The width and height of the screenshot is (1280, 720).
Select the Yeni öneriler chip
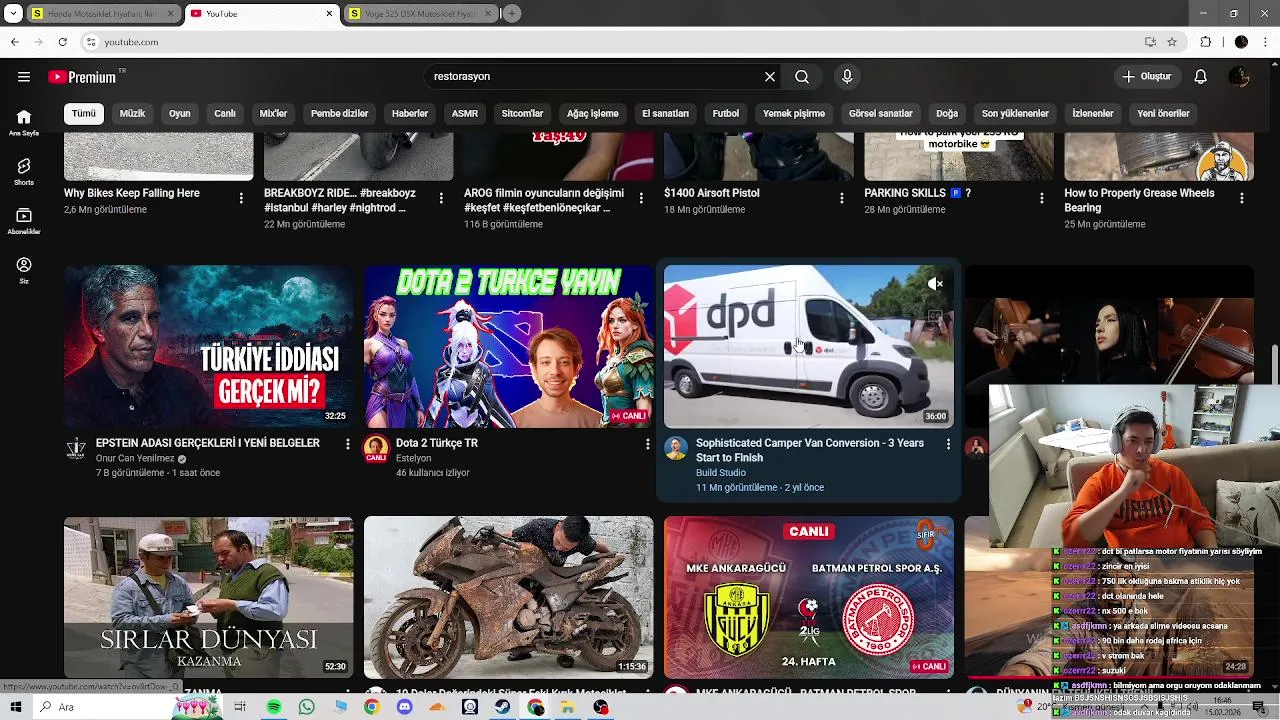(x=1164, y=114)
